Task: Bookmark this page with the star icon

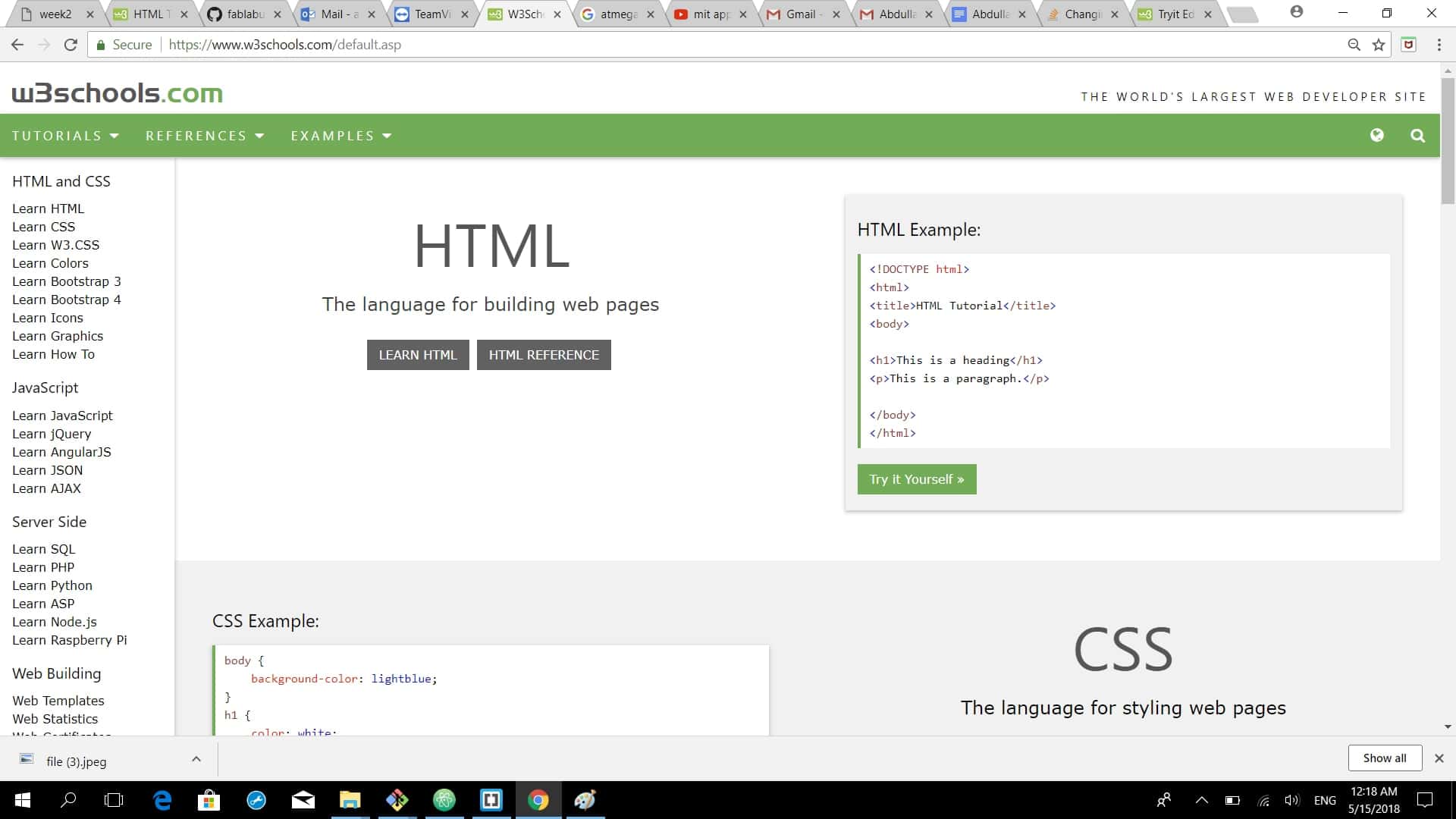Action: point(1379,45)
